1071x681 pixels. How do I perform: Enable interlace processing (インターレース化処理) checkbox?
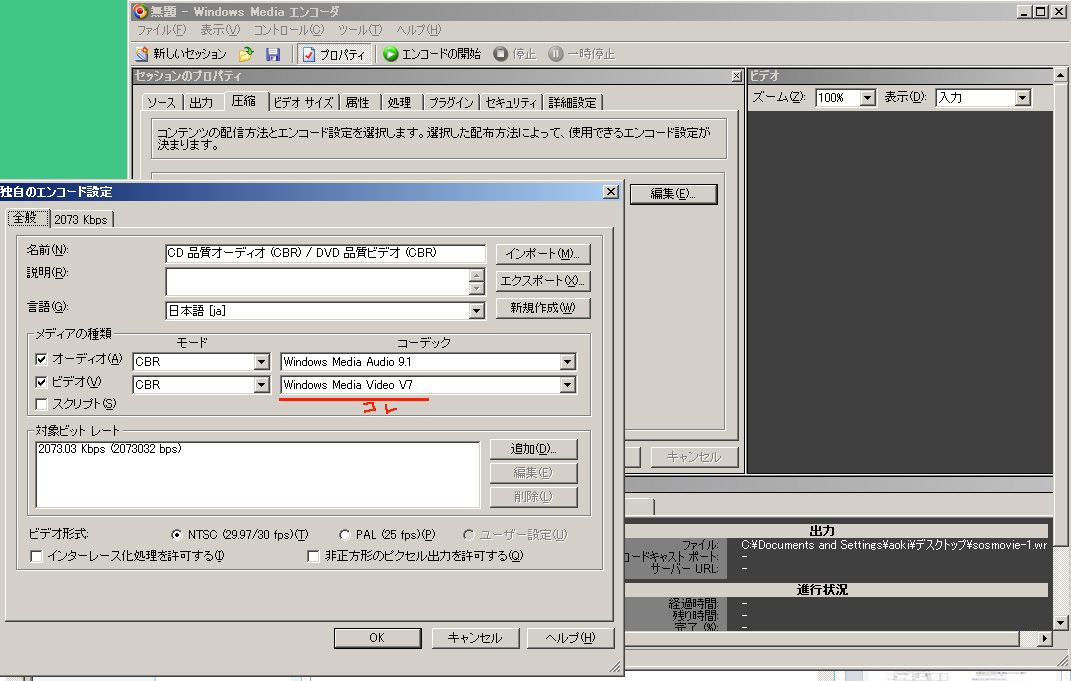[37, 556]
